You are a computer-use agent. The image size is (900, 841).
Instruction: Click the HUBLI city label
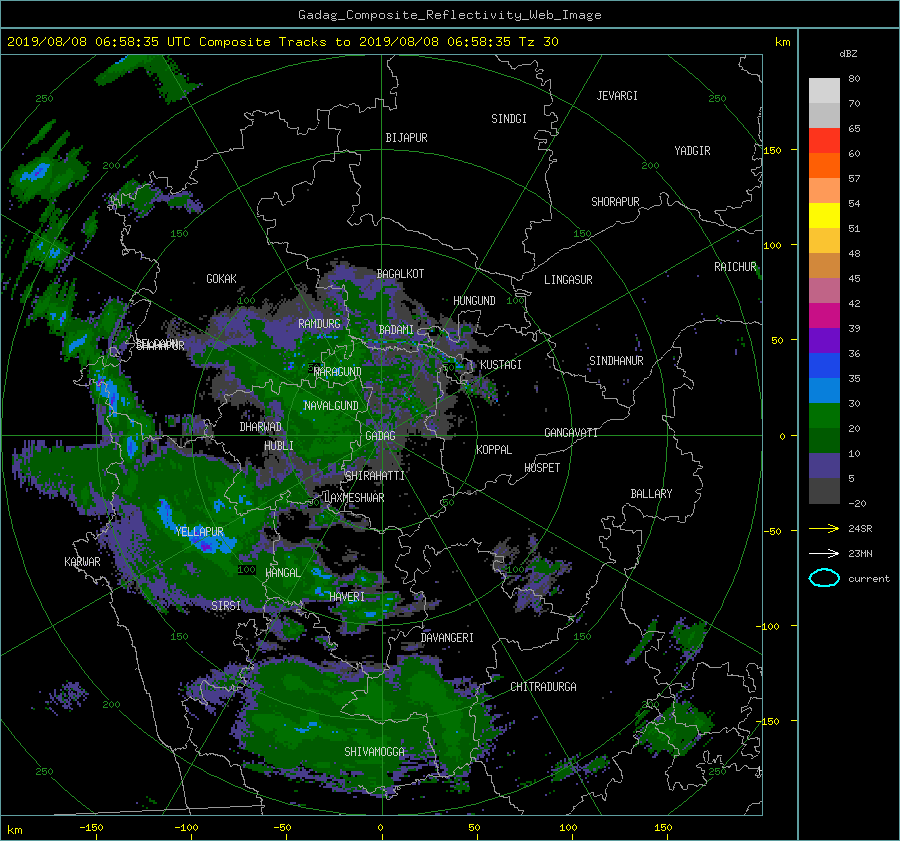pos(279,446)
